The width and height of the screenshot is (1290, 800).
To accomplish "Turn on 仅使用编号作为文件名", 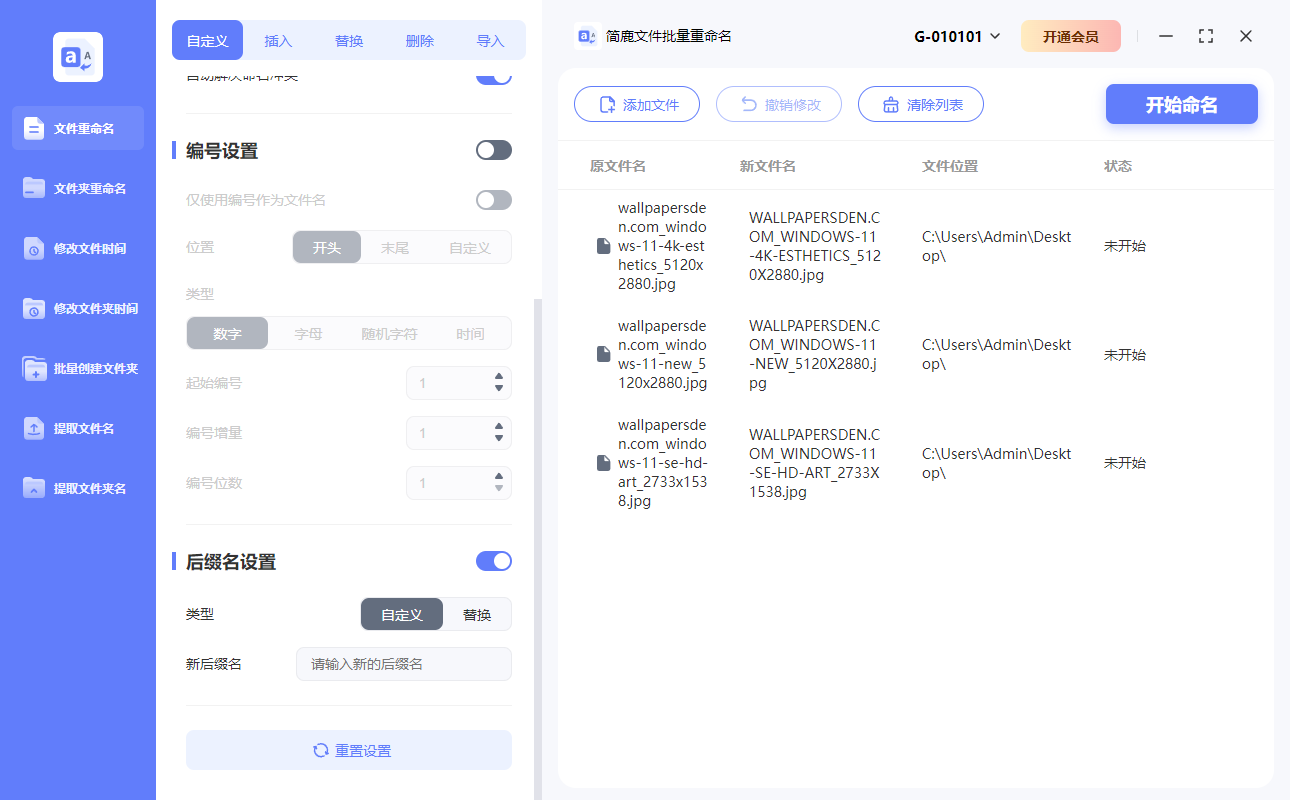I will [x=493, y=200].
